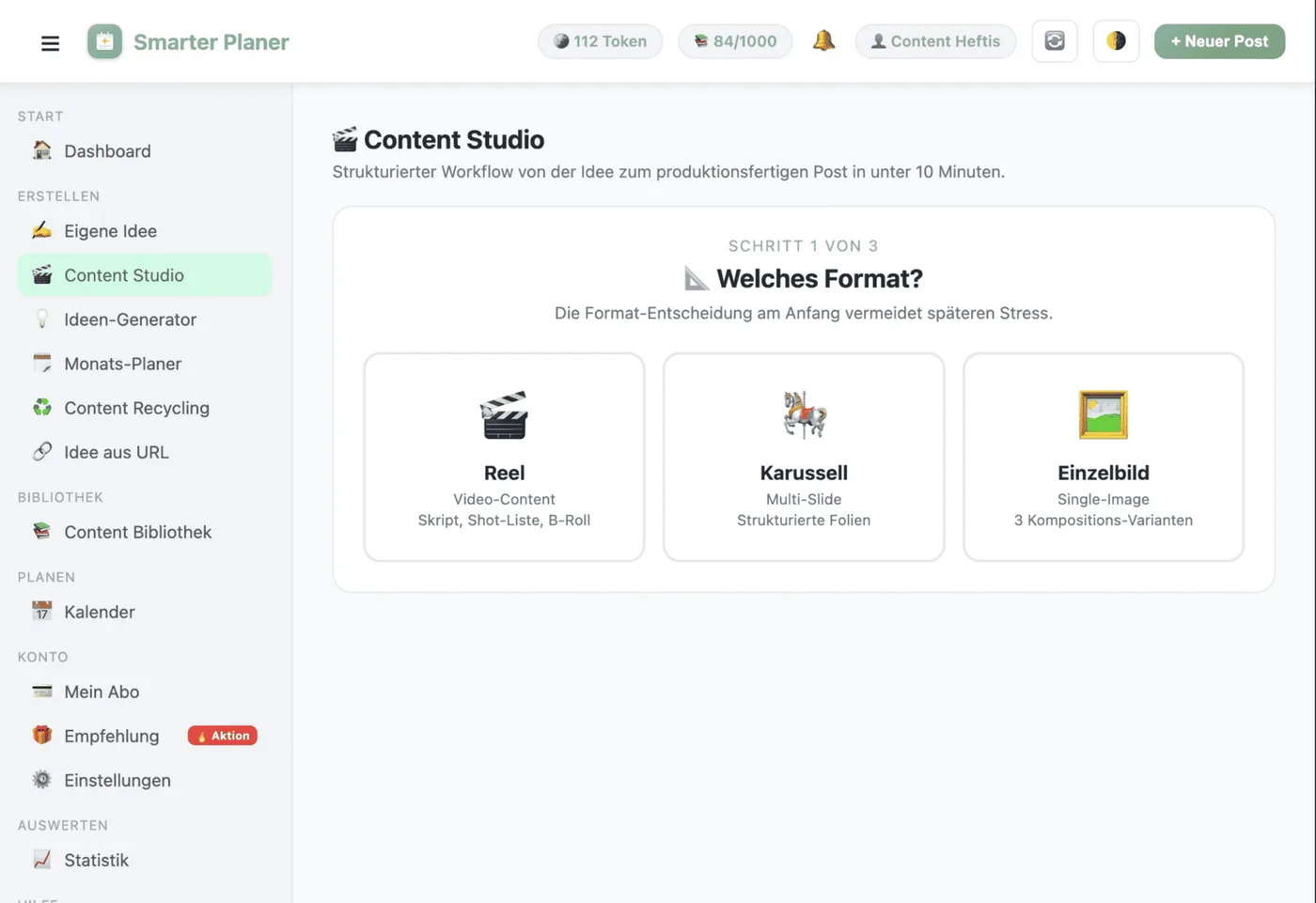Choose the Einzelbild format card
The width and height of the screenshot is (1316, 903).
[1104, 458]
